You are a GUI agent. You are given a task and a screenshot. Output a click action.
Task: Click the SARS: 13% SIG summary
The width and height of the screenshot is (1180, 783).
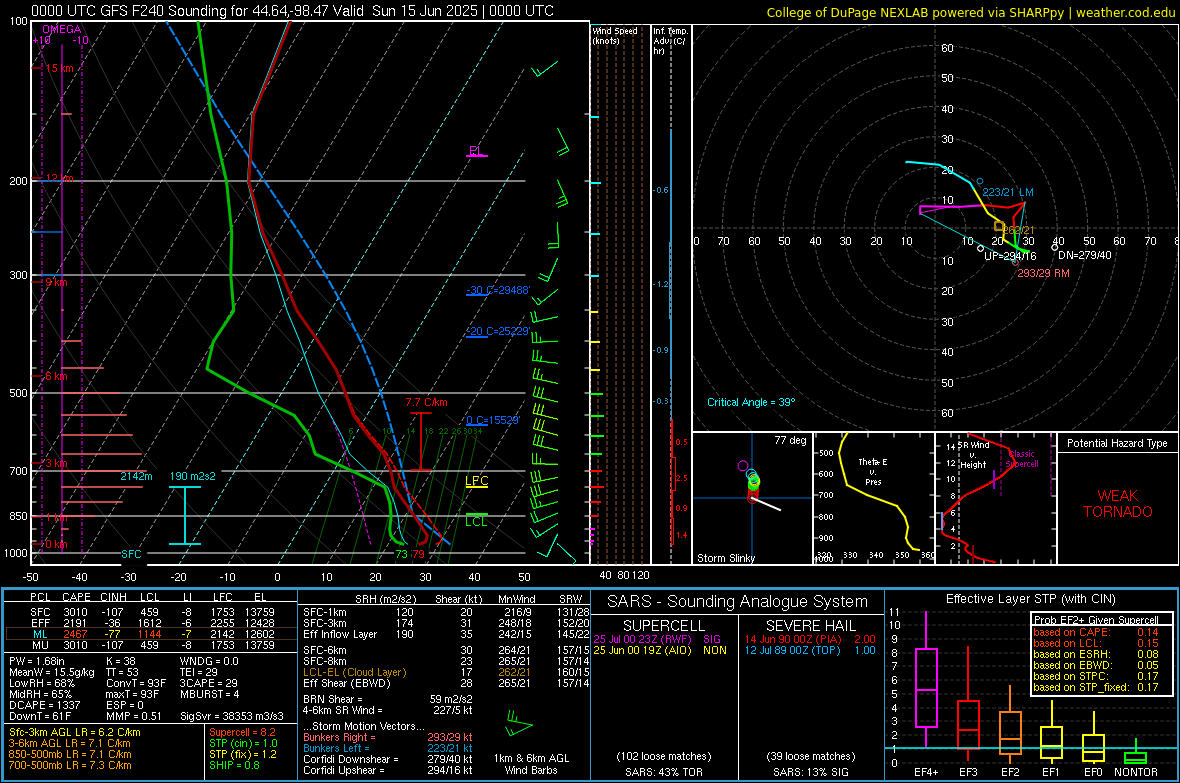810,772
